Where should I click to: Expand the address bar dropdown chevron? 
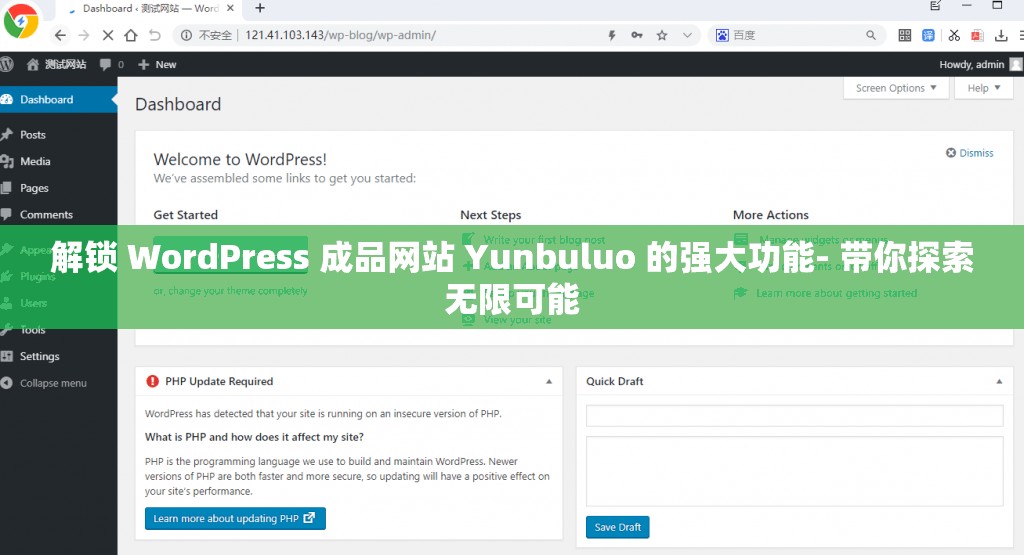pos(687,35)
